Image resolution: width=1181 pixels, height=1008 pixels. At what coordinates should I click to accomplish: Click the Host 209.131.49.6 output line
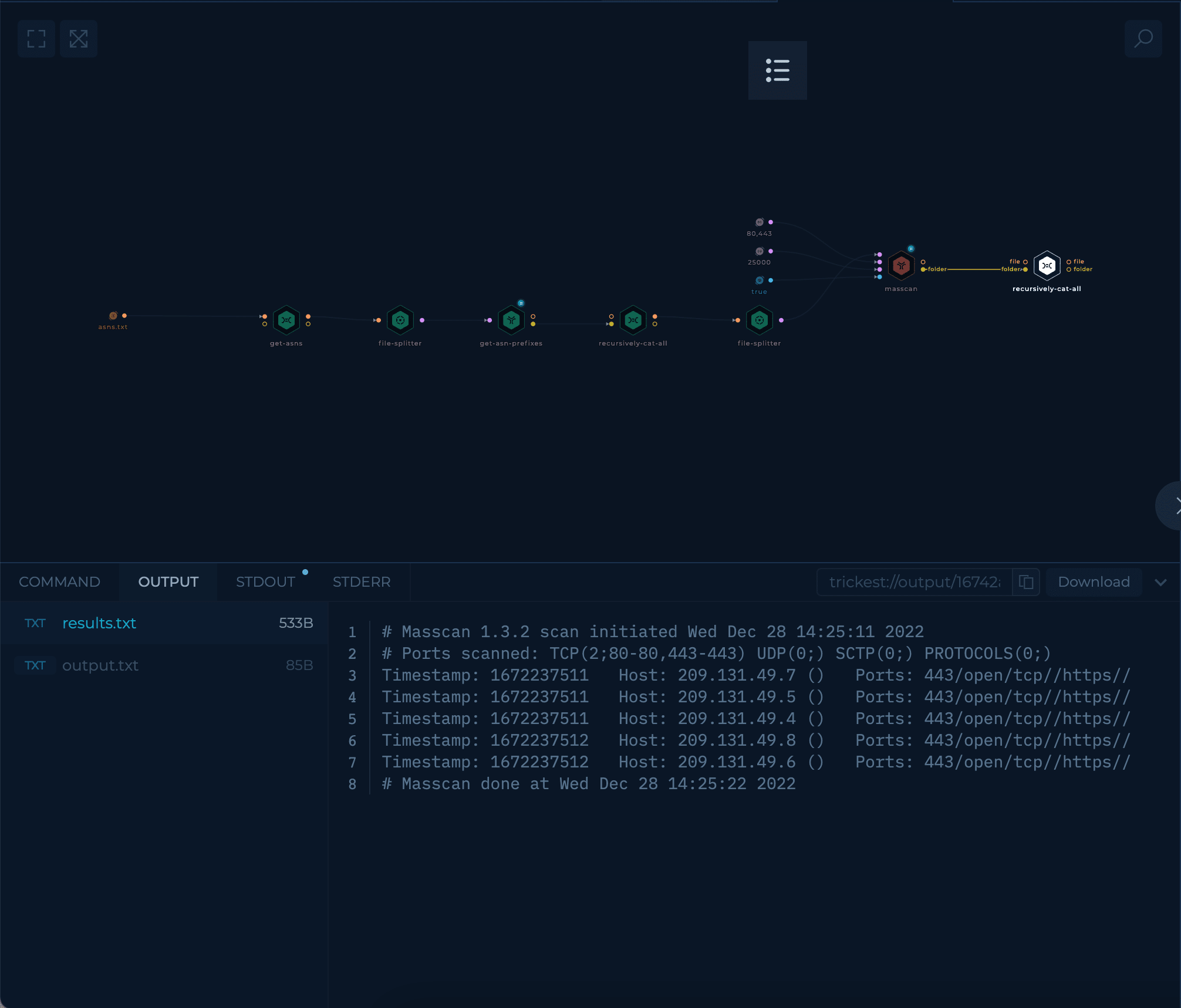pos(756,762)
